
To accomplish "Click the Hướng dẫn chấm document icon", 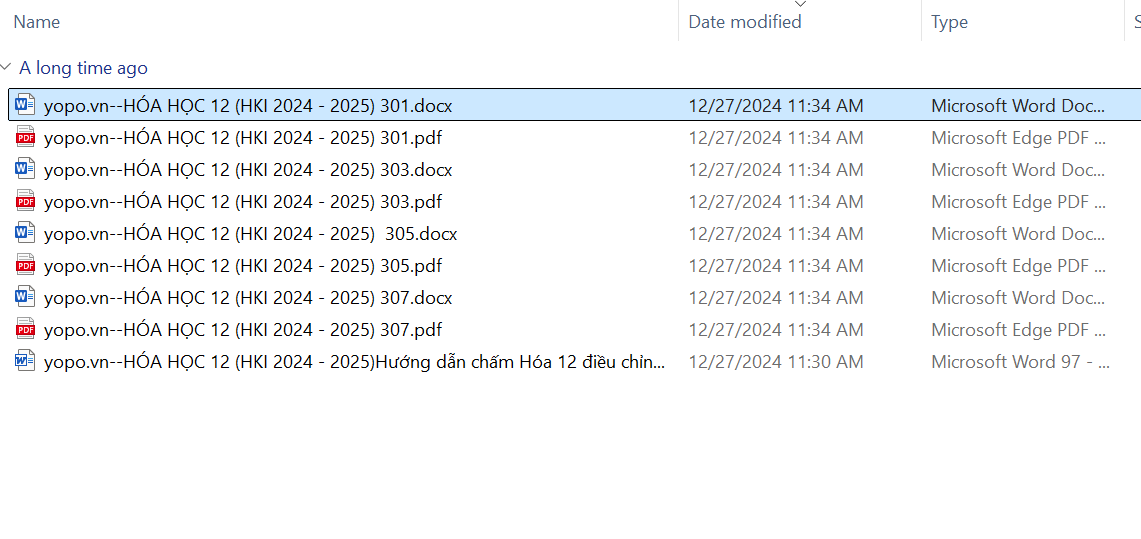I will click(x=25, y=361).
